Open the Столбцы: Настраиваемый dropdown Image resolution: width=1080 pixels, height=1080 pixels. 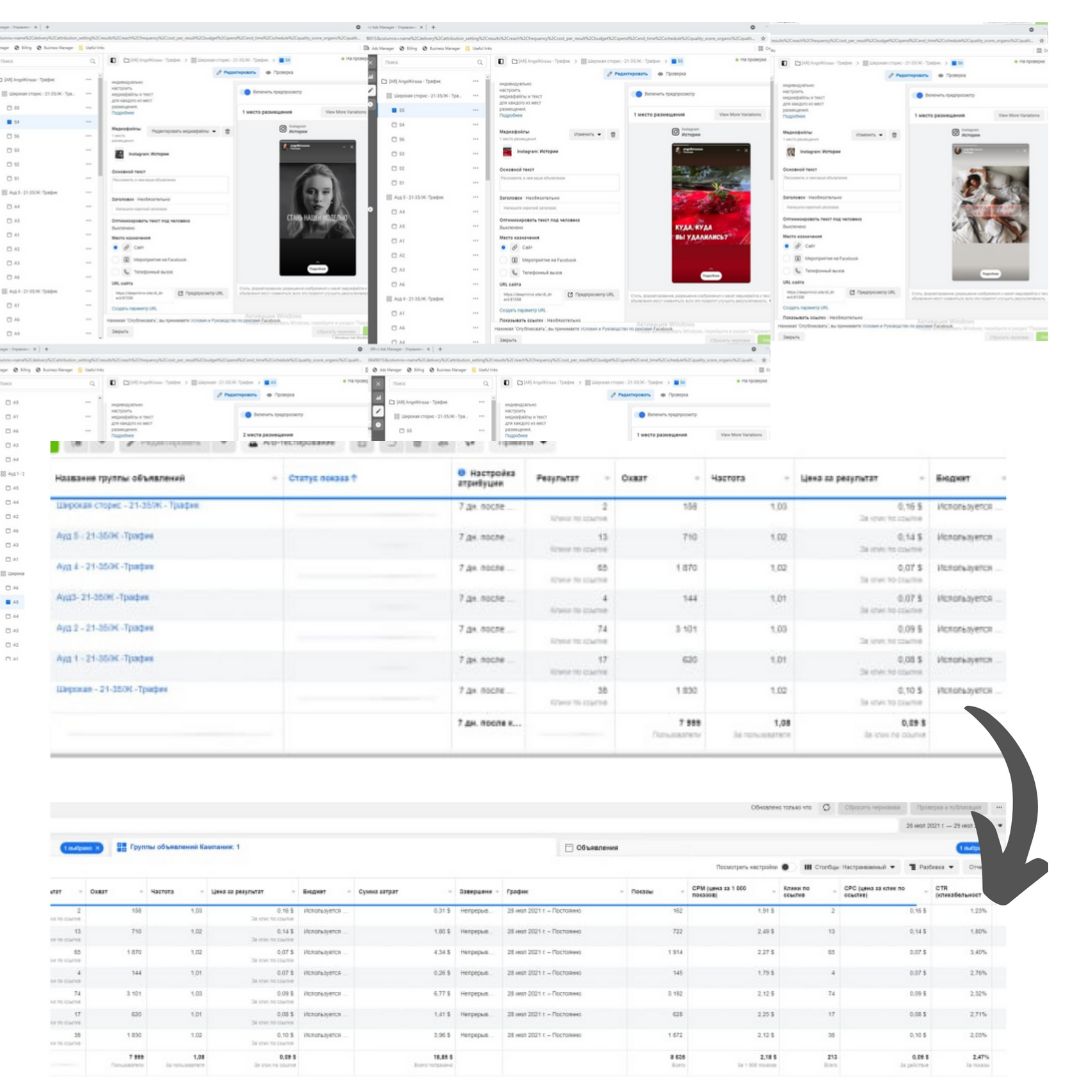point(850,866)
